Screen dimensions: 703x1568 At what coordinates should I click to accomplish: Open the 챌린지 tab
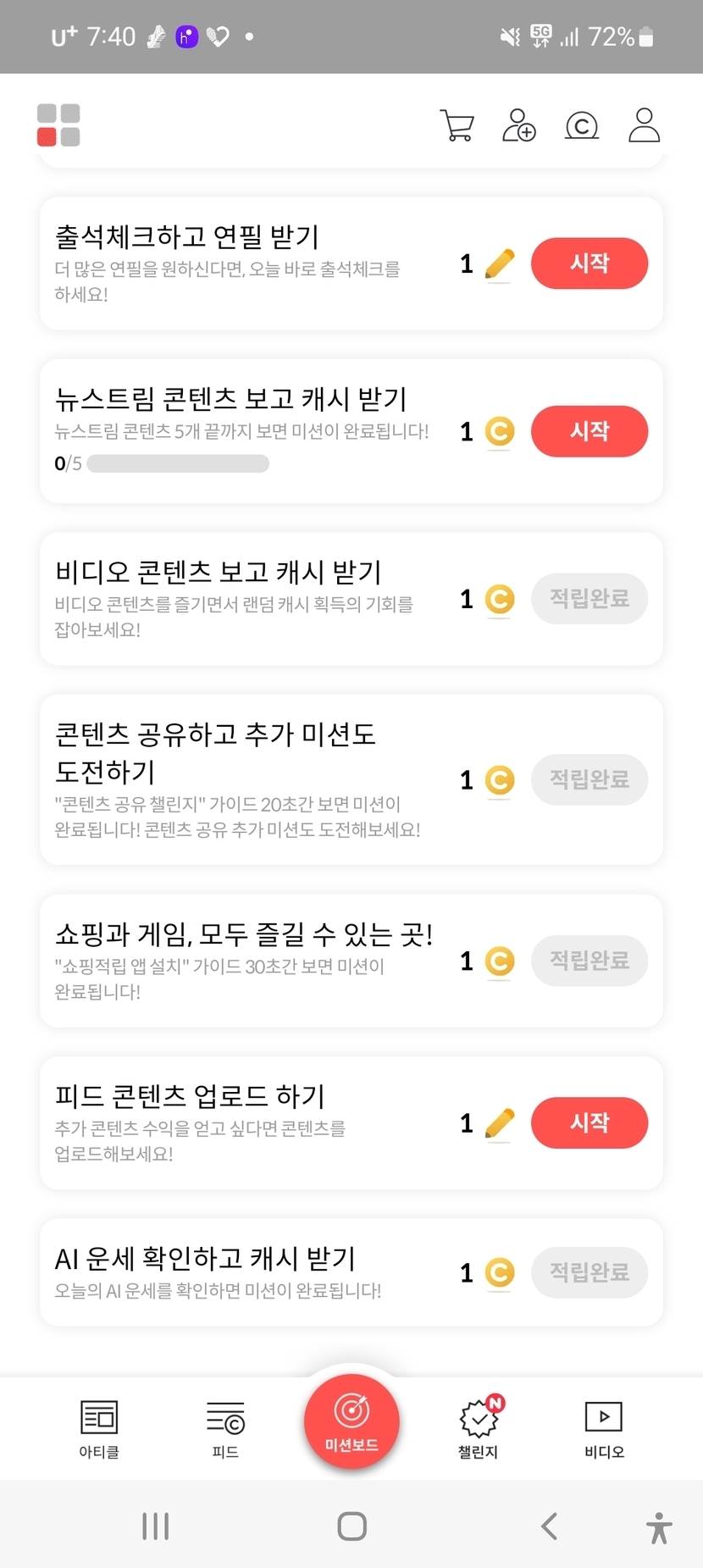(479, 1428)
